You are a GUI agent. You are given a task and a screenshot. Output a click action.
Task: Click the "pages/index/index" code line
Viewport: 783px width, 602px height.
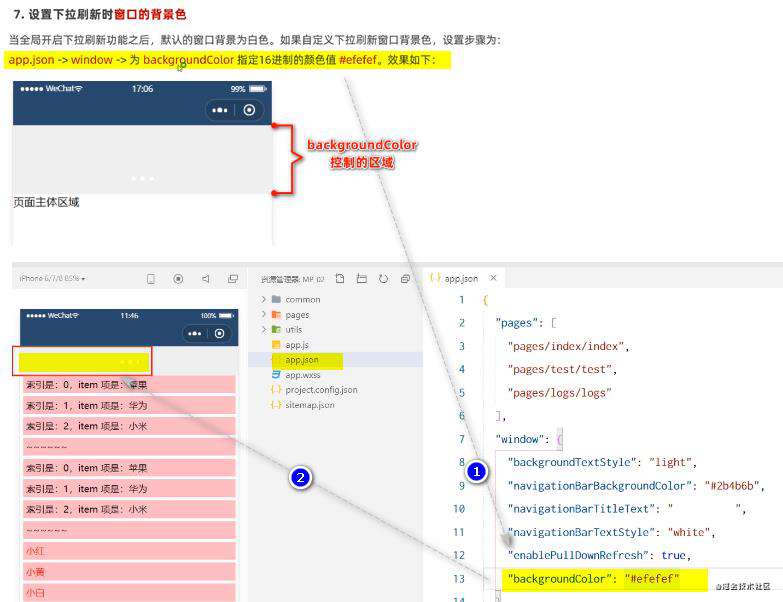[x=568, y=346]
